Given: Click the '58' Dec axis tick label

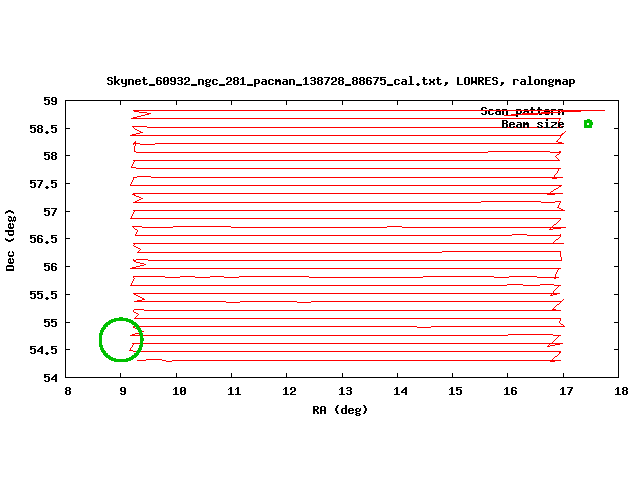Looking at the screenshot, I should click(x=51, y=156).
